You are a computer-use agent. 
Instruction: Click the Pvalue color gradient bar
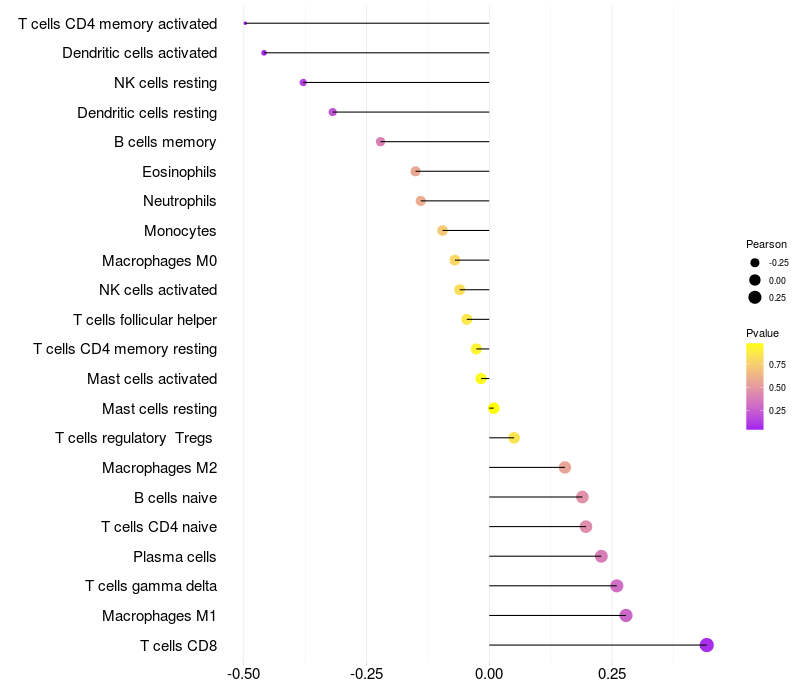[755, 386]
